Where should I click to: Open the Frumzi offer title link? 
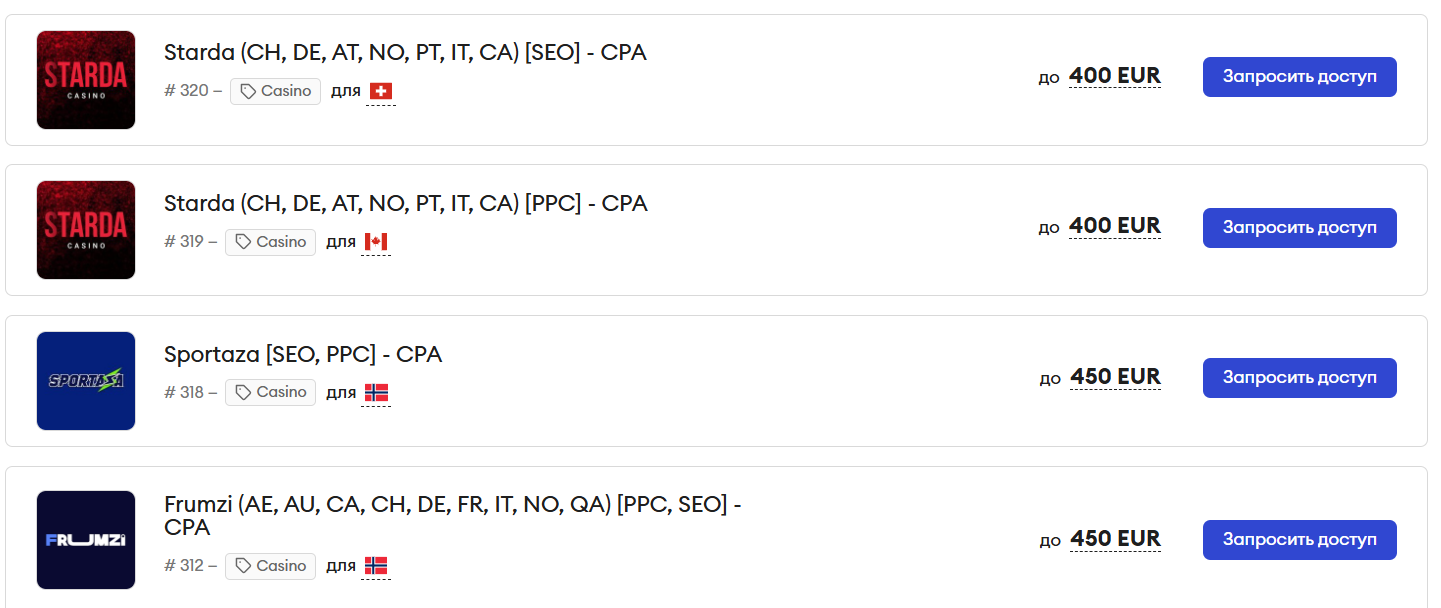[452, 515]
